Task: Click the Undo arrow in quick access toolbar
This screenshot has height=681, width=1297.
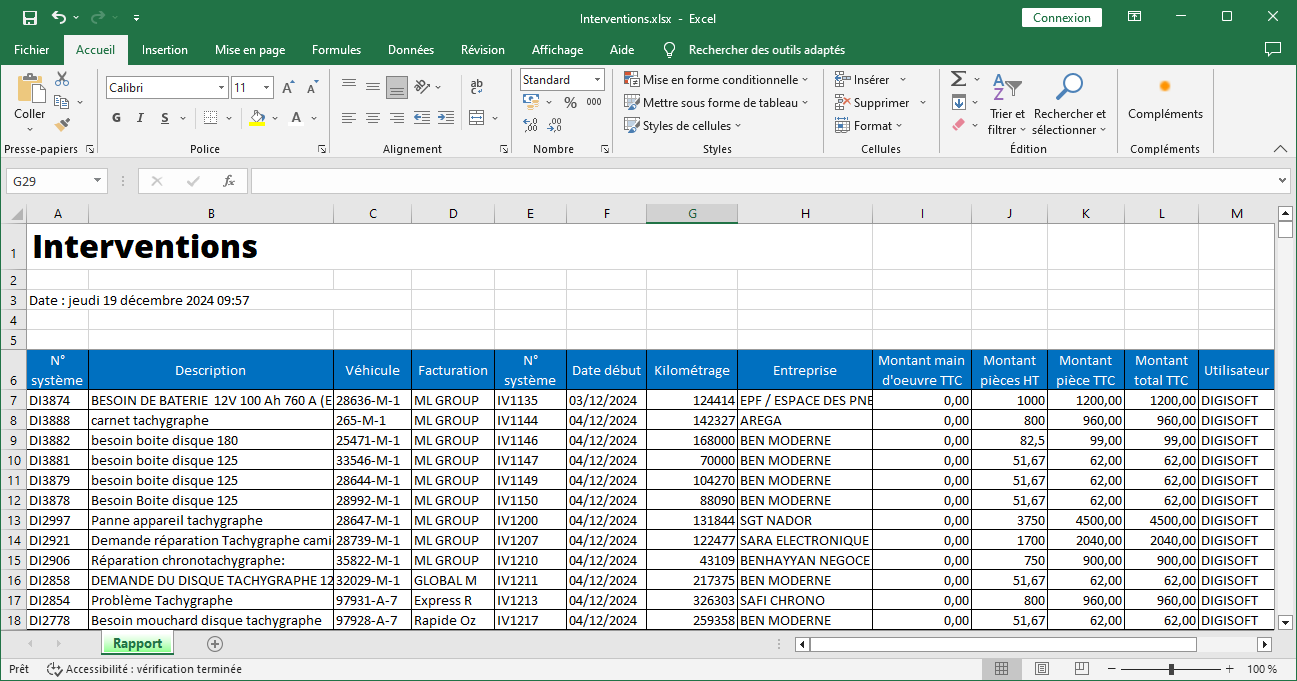Action: pos(59,18)
